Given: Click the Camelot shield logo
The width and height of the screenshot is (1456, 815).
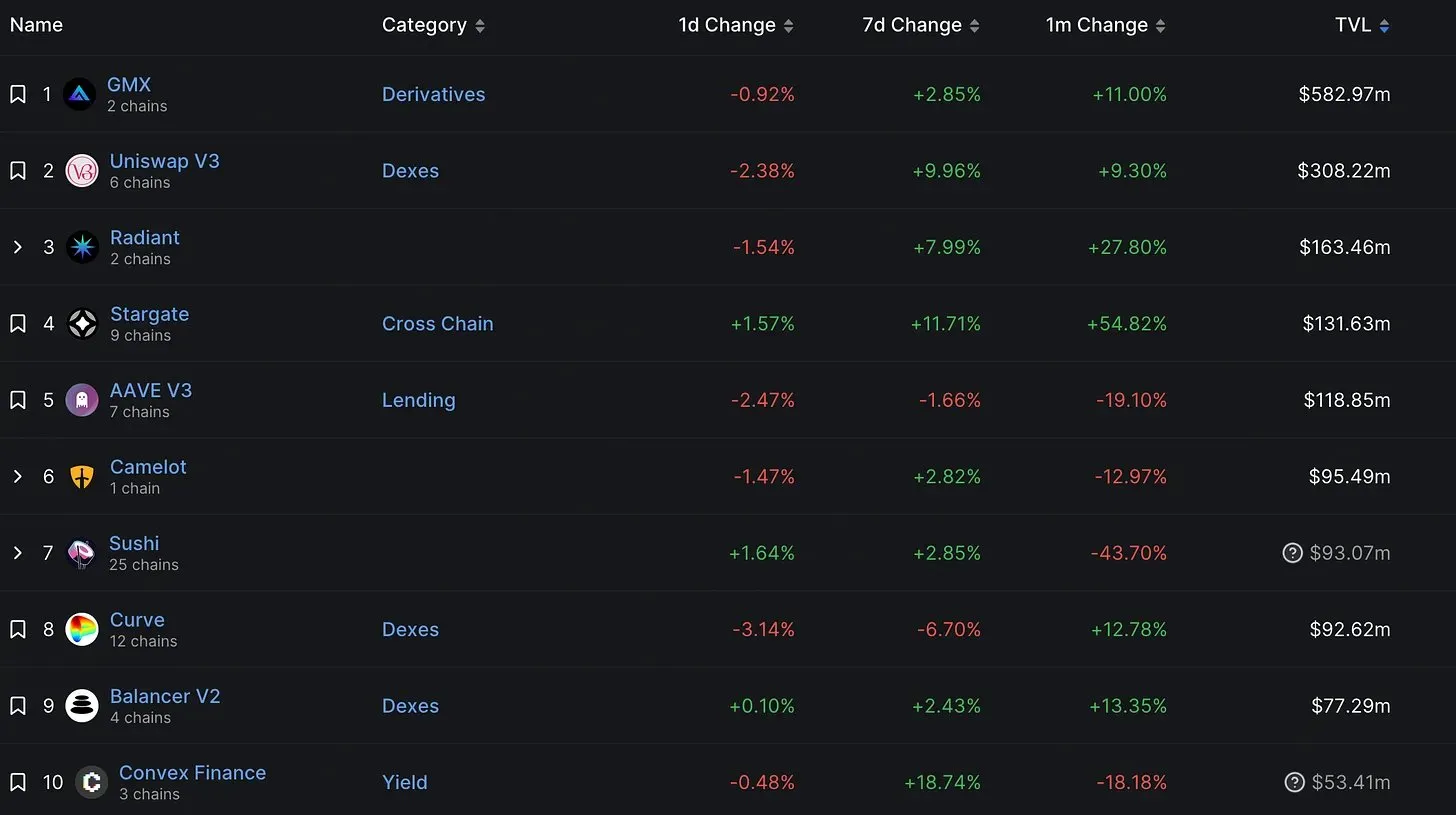Looking at the screenshot, I should tap(81, 476).
